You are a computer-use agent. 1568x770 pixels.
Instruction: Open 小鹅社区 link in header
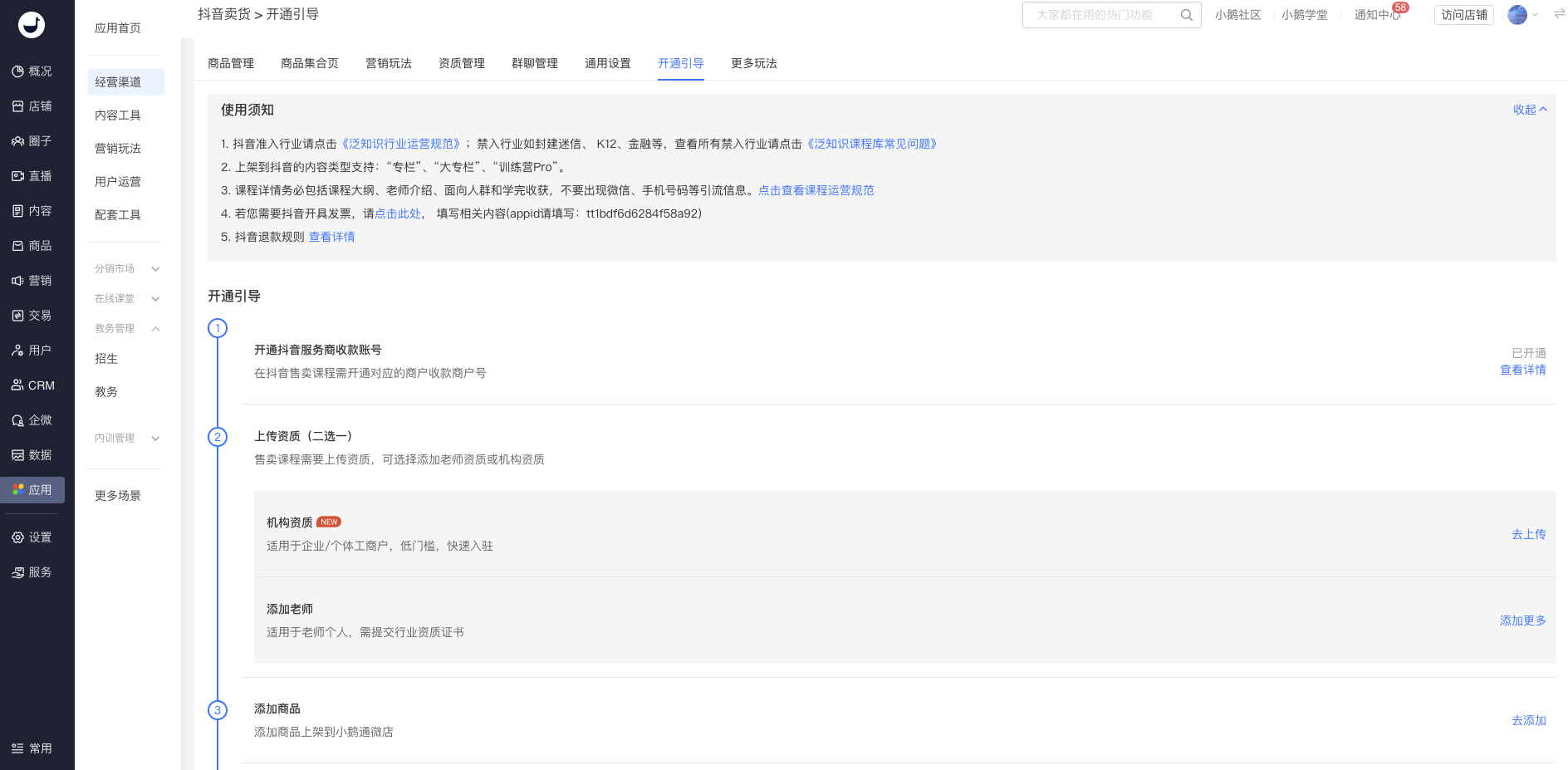[x=1237, y=15]
